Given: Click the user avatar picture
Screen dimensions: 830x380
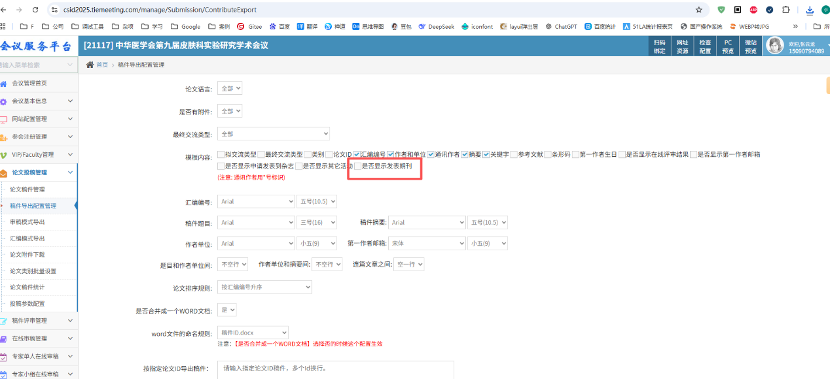Looking at the screenshot, I should 775,46.
